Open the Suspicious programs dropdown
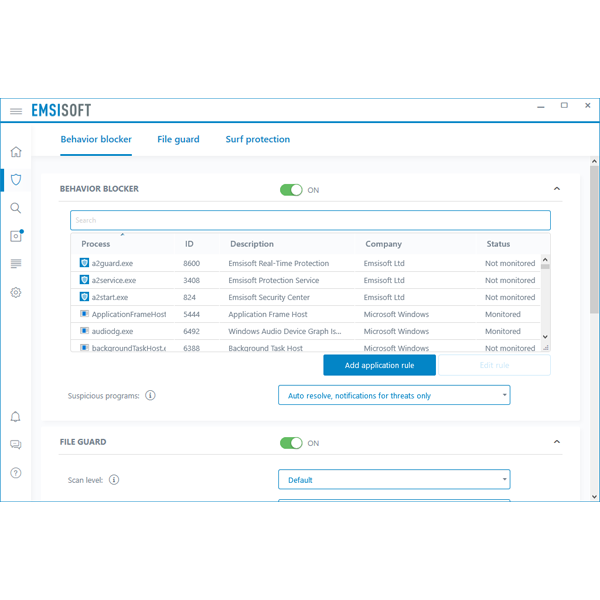 [394, 395]
